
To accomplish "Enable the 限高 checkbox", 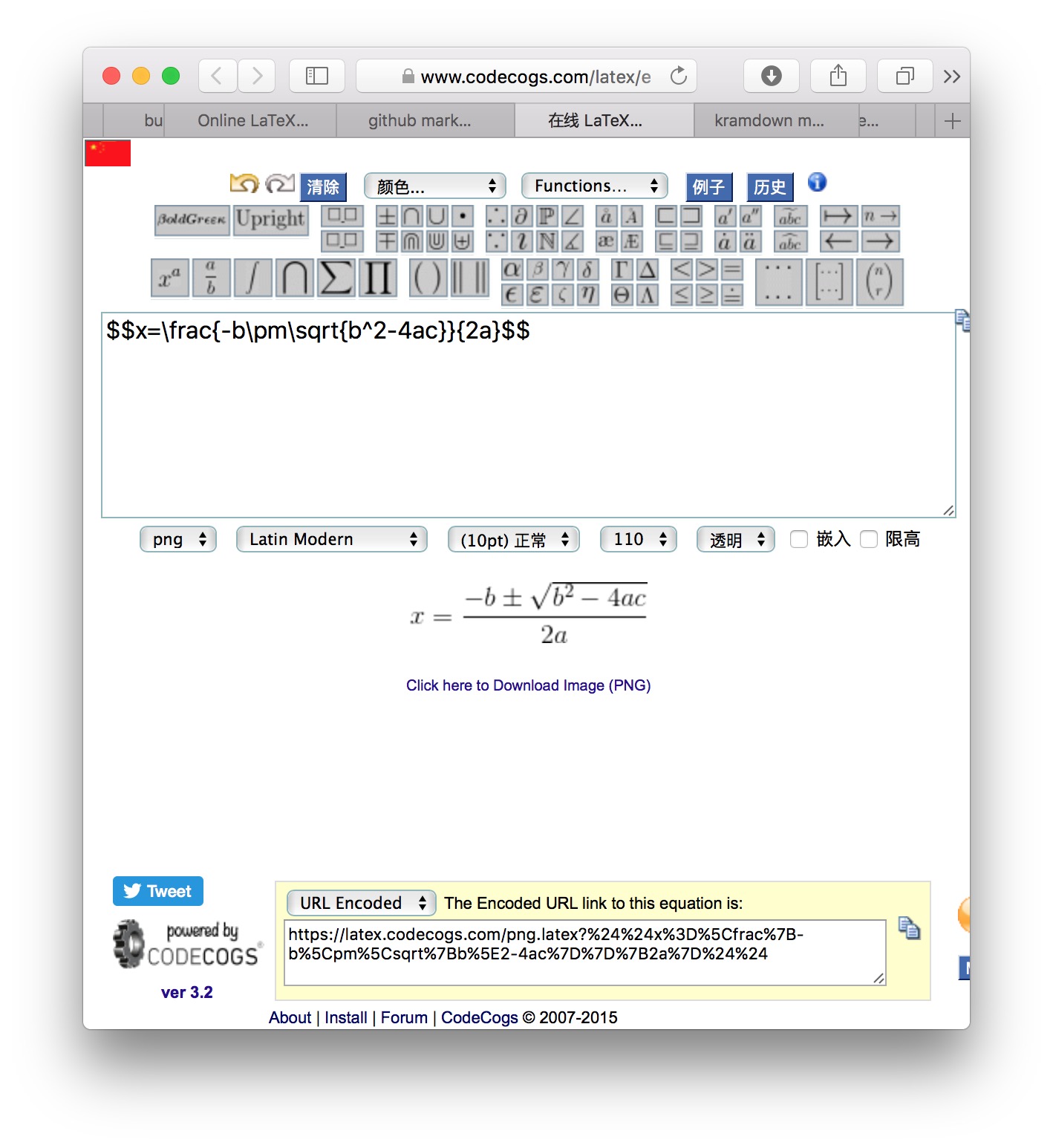I will [869, 540].
